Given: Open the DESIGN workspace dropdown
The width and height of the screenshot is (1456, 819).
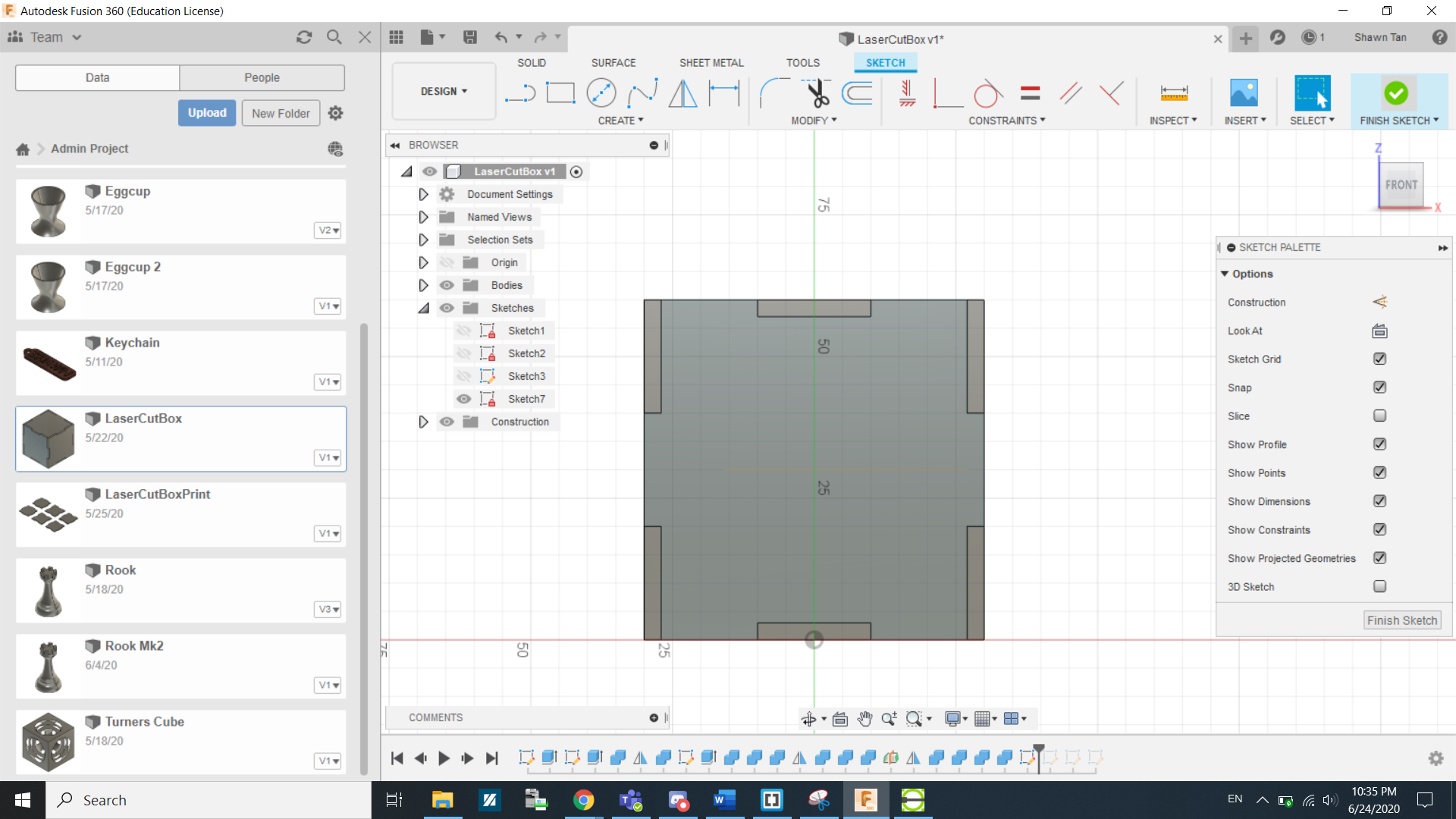Looking at the screenshot, I should (x=444, y=91).
